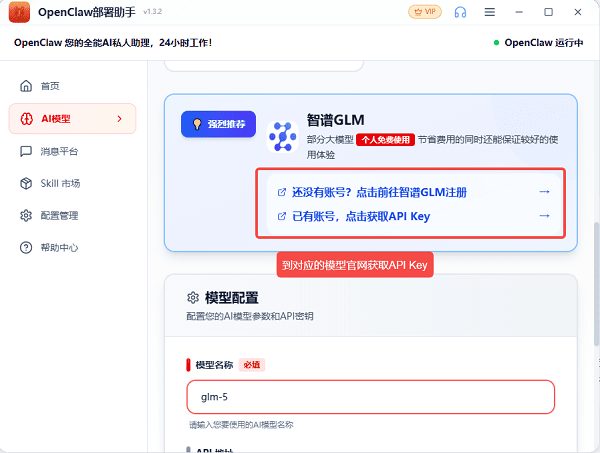Open link 已有账号，点击获取API Key
Screen dimensions: 600x453
pyautogui.click(x=361, y=216)
